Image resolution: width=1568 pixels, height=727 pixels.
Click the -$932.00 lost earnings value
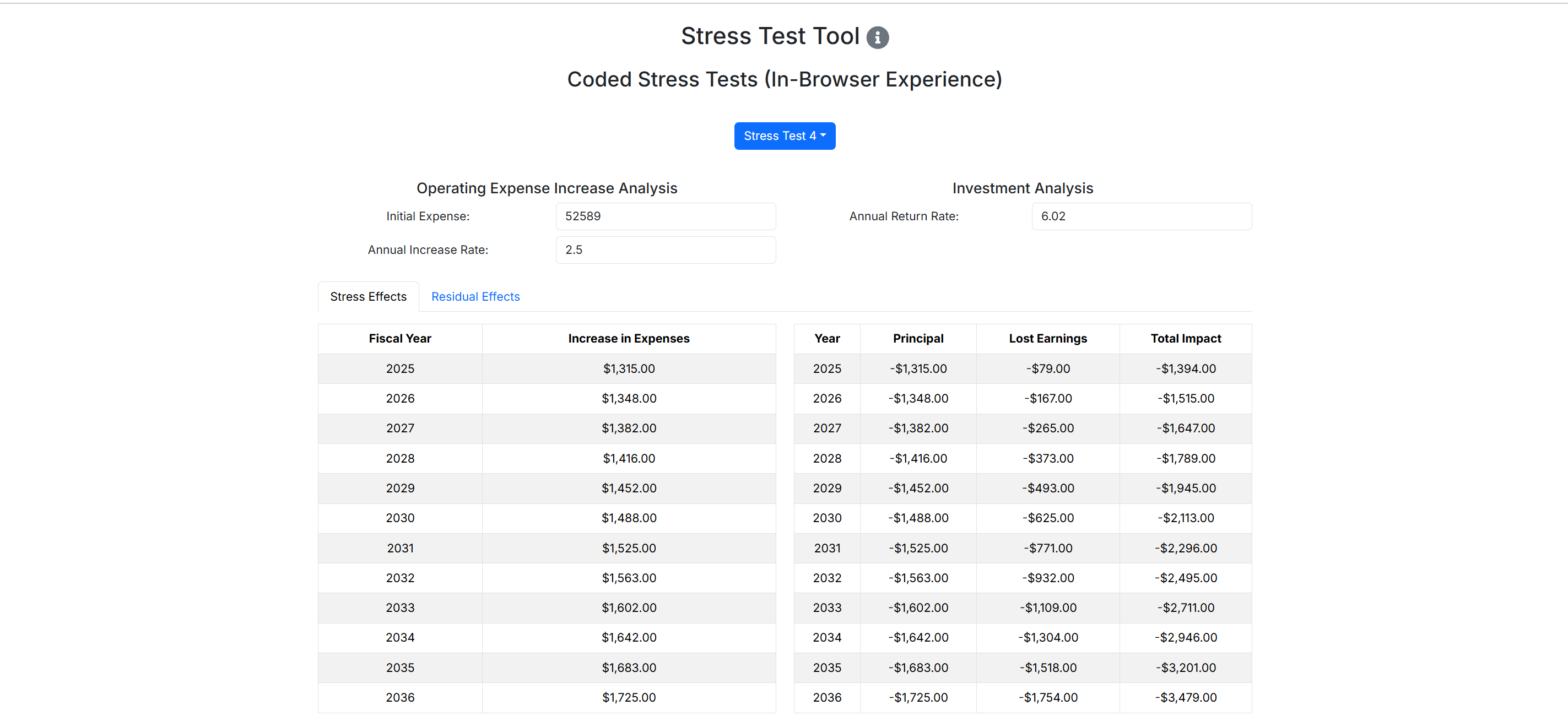click(x=1047, y=578)
